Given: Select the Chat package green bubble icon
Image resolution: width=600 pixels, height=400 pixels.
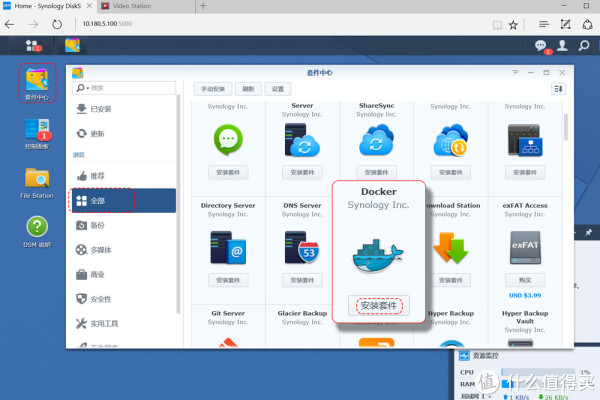Looking at the screenshot, I should click(228, 140).
